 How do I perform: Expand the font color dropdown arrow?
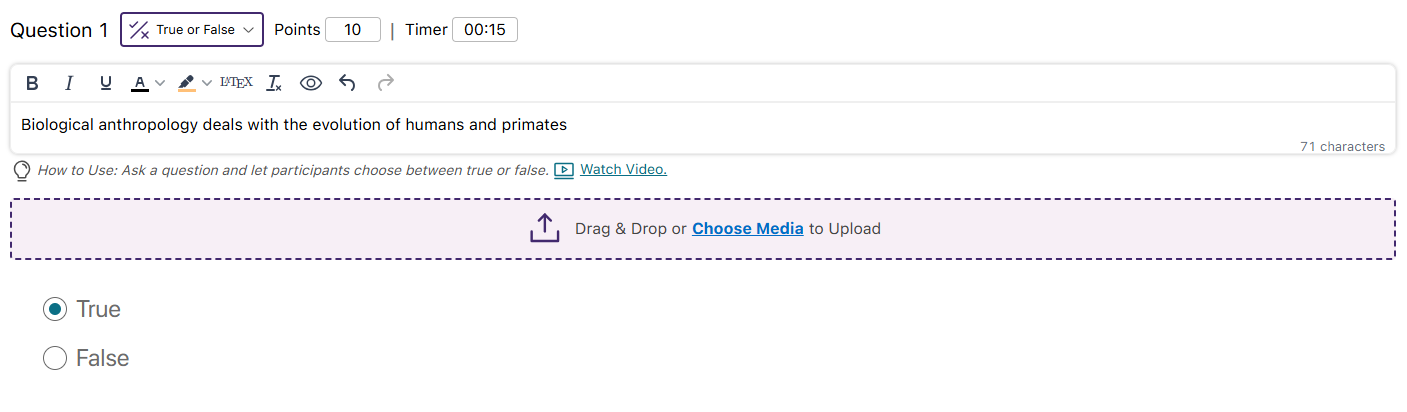click(x=160, y=83)
